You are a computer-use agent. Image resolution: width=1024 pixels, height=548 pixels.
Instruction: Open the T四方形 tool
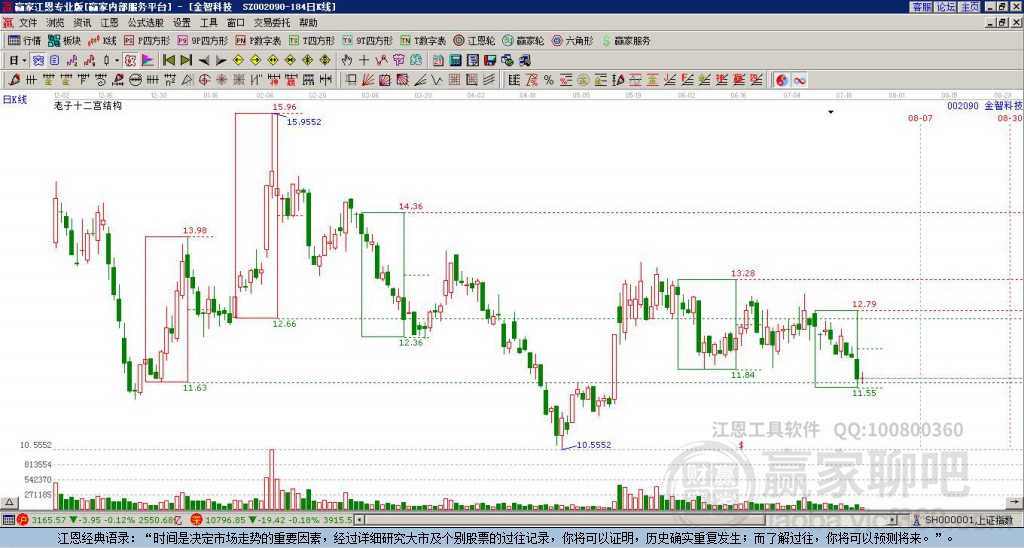point(312,40)
